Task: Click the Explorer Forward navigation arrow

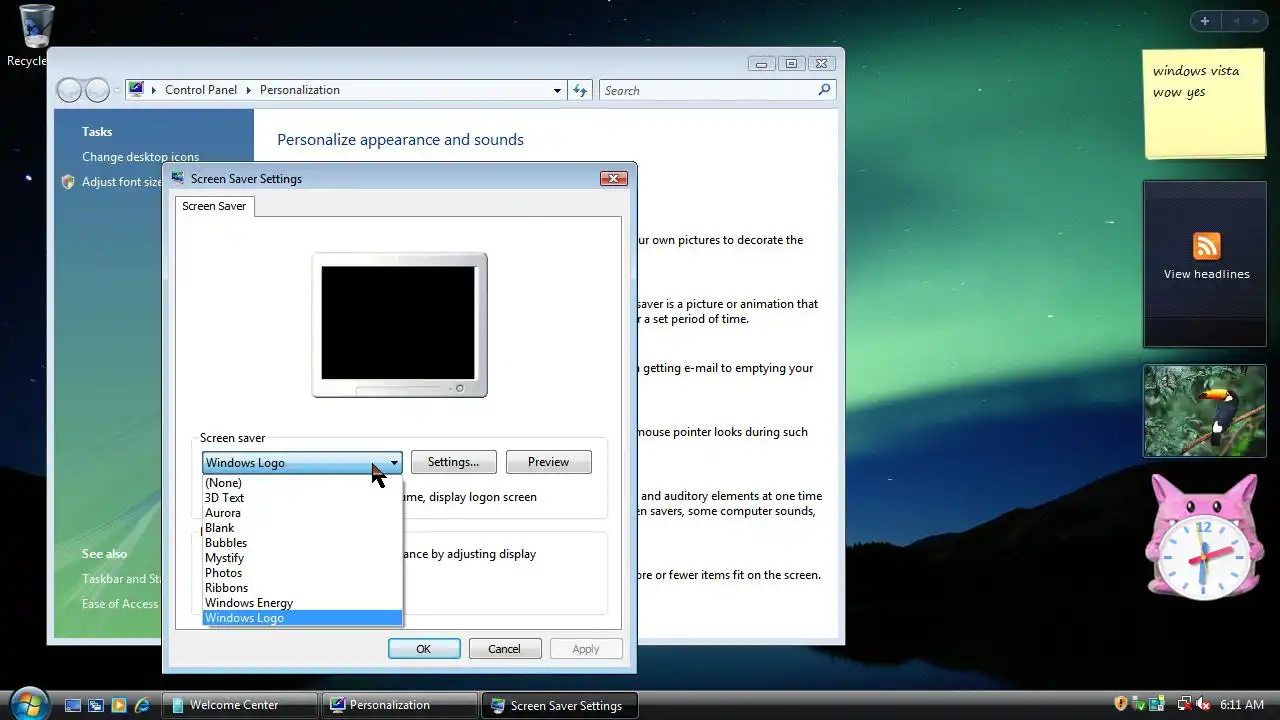Action: tap(97, 90)
